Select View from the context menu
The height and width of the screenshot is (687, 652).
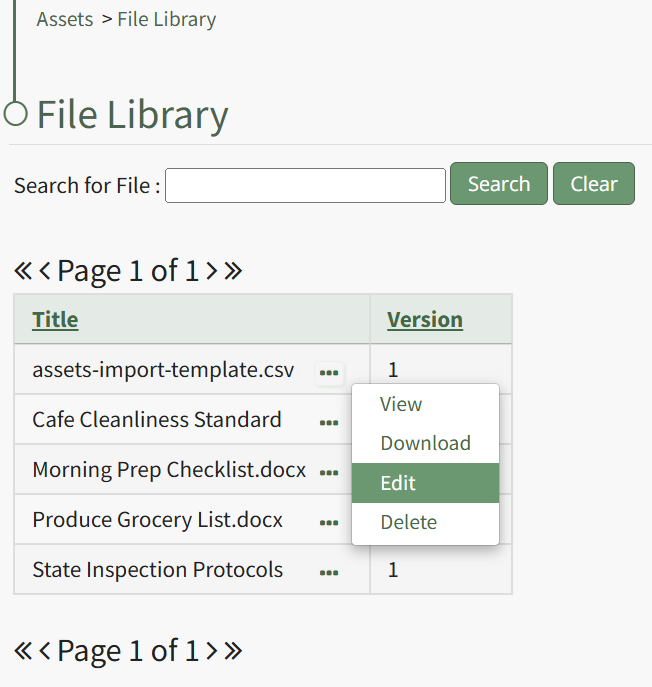click(401, 405)
